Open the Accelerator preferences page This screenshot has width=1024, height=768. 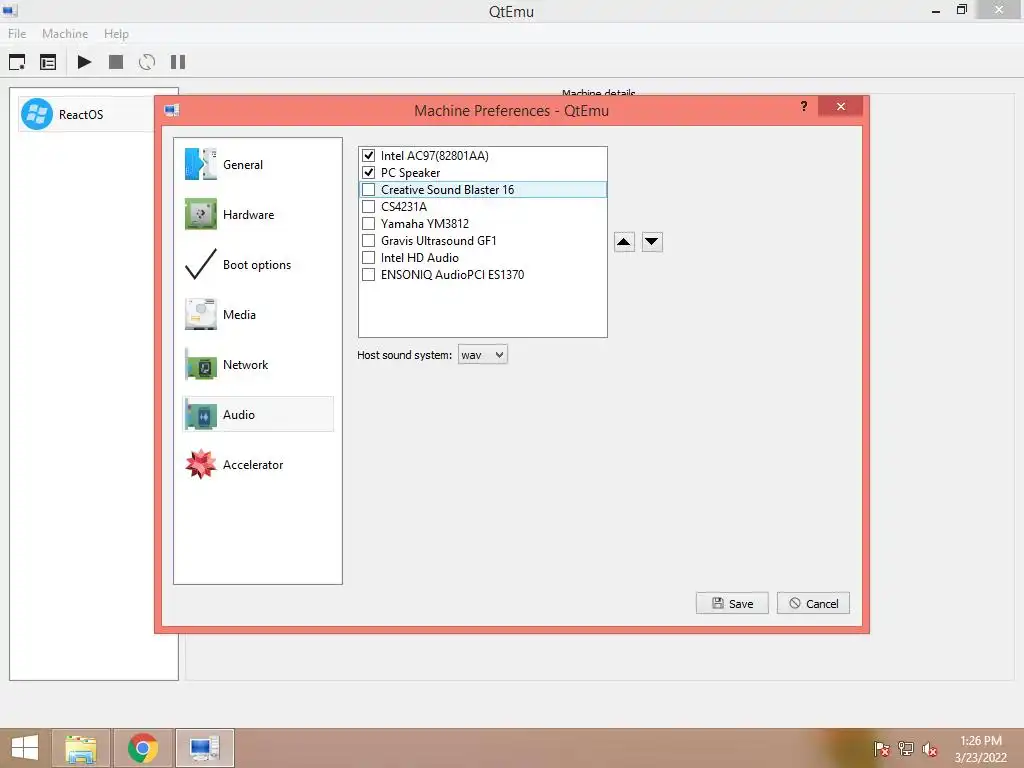point(259,465)
